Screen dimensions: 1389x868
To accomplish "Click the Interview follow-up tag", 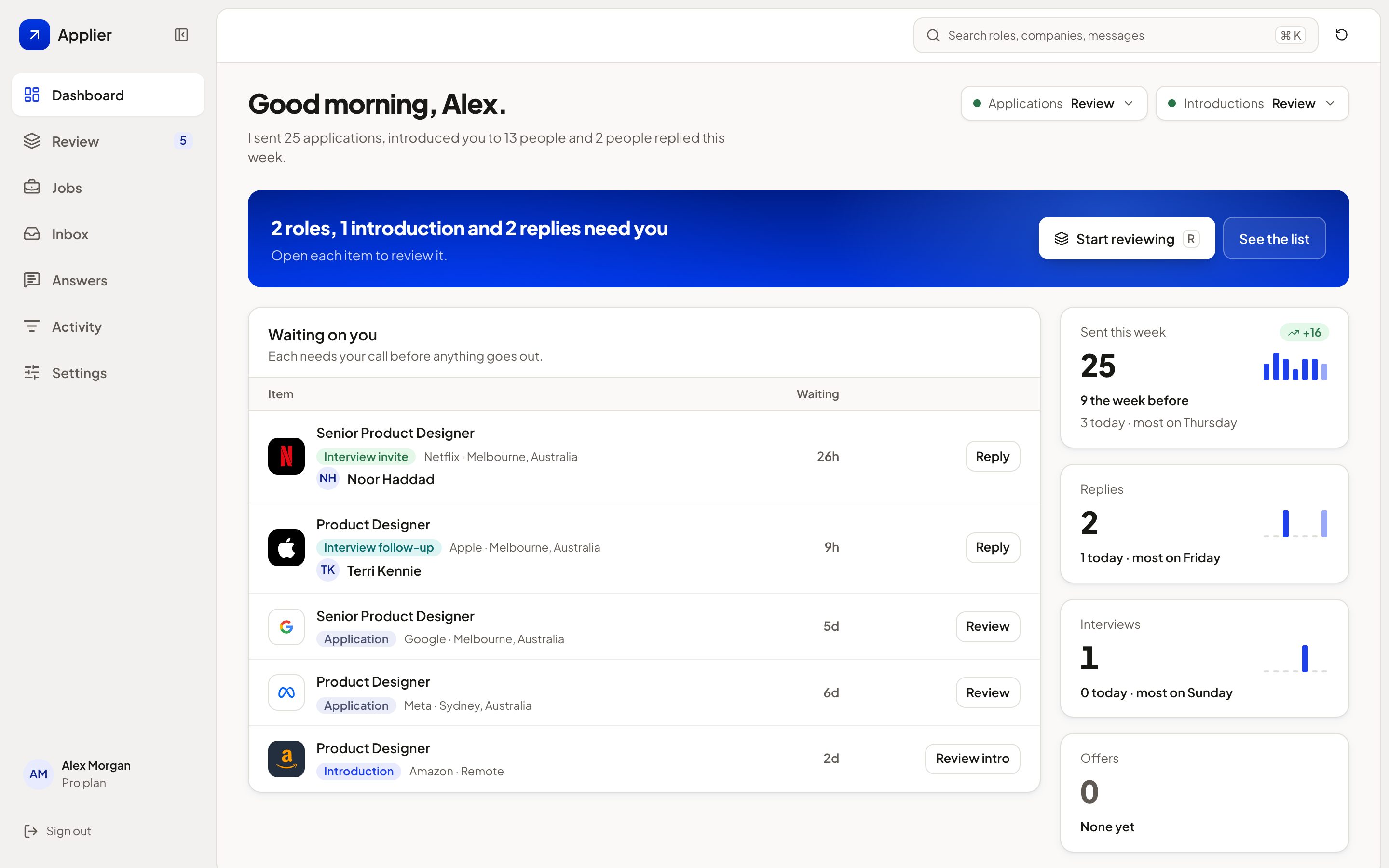I will 379,548.
